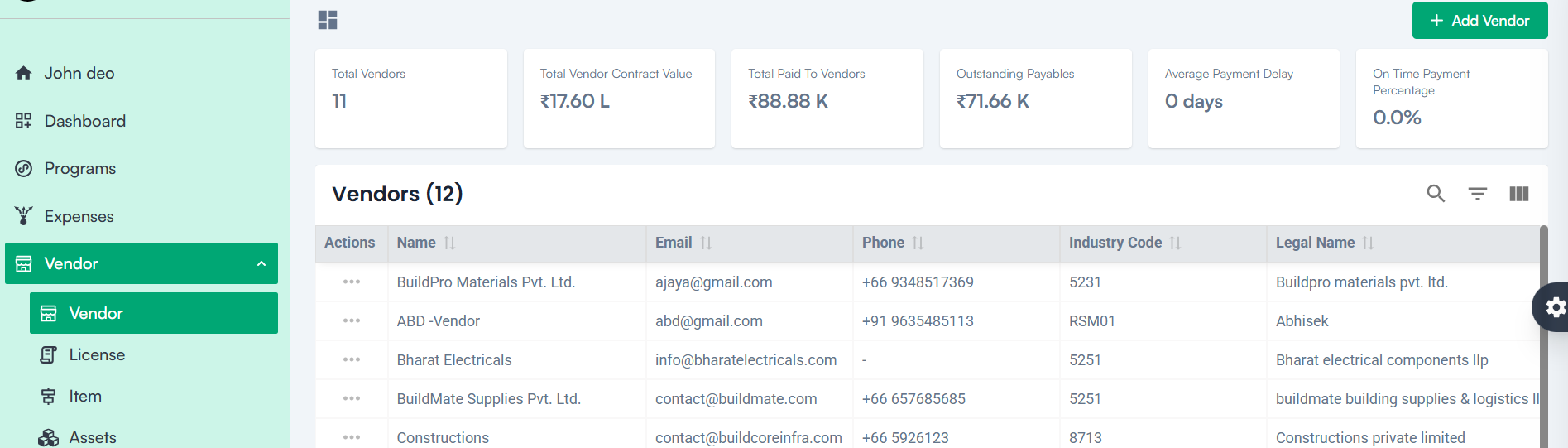Toggle sorting on Industry Code column
This screenshot has width=1568, height=448.
(1175, 243)
